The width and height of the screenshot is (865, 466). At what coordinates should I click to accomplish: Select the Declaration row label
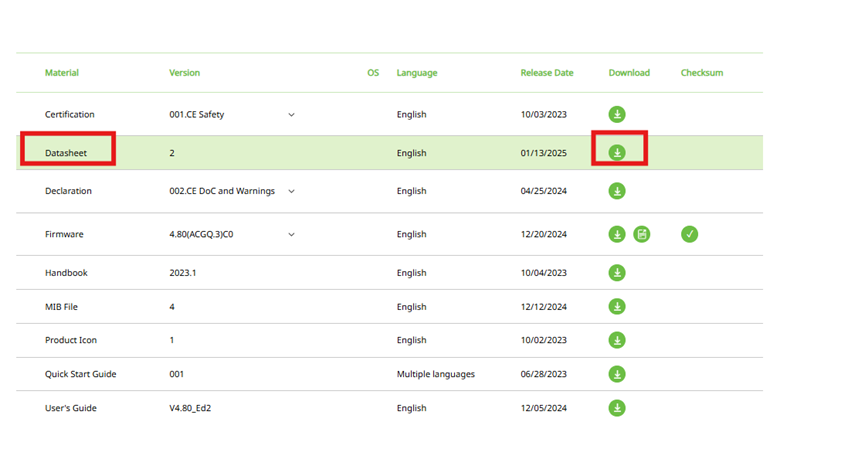click(68, 191)
